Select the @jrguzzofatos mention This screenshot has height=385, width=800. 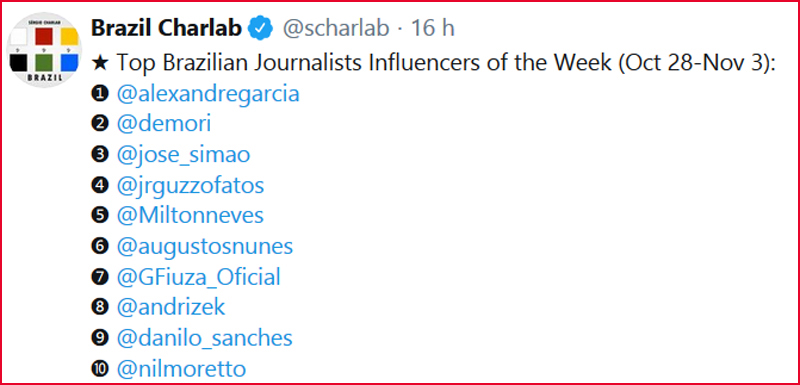coord(190,186)
